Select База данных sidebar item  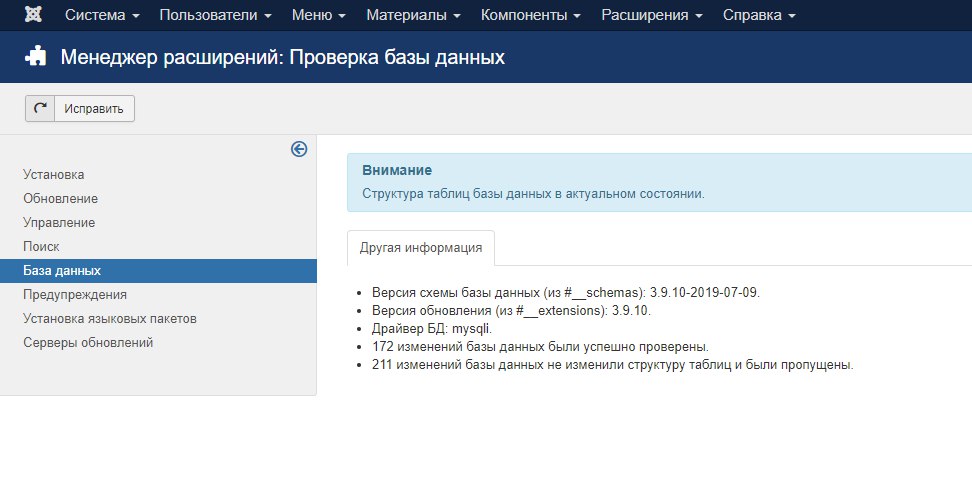tap(158, 271)
